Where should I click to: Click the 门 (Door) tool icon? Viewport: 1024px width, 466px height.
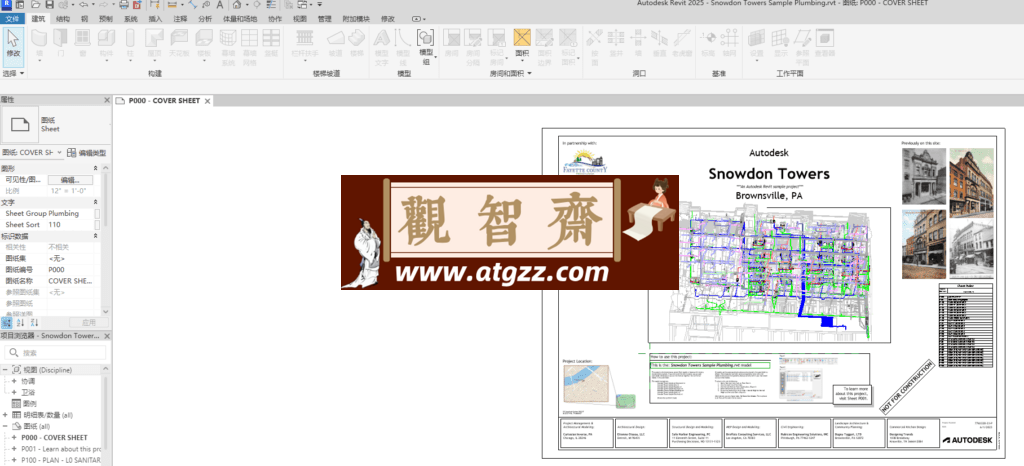click(x=61, y=38)
